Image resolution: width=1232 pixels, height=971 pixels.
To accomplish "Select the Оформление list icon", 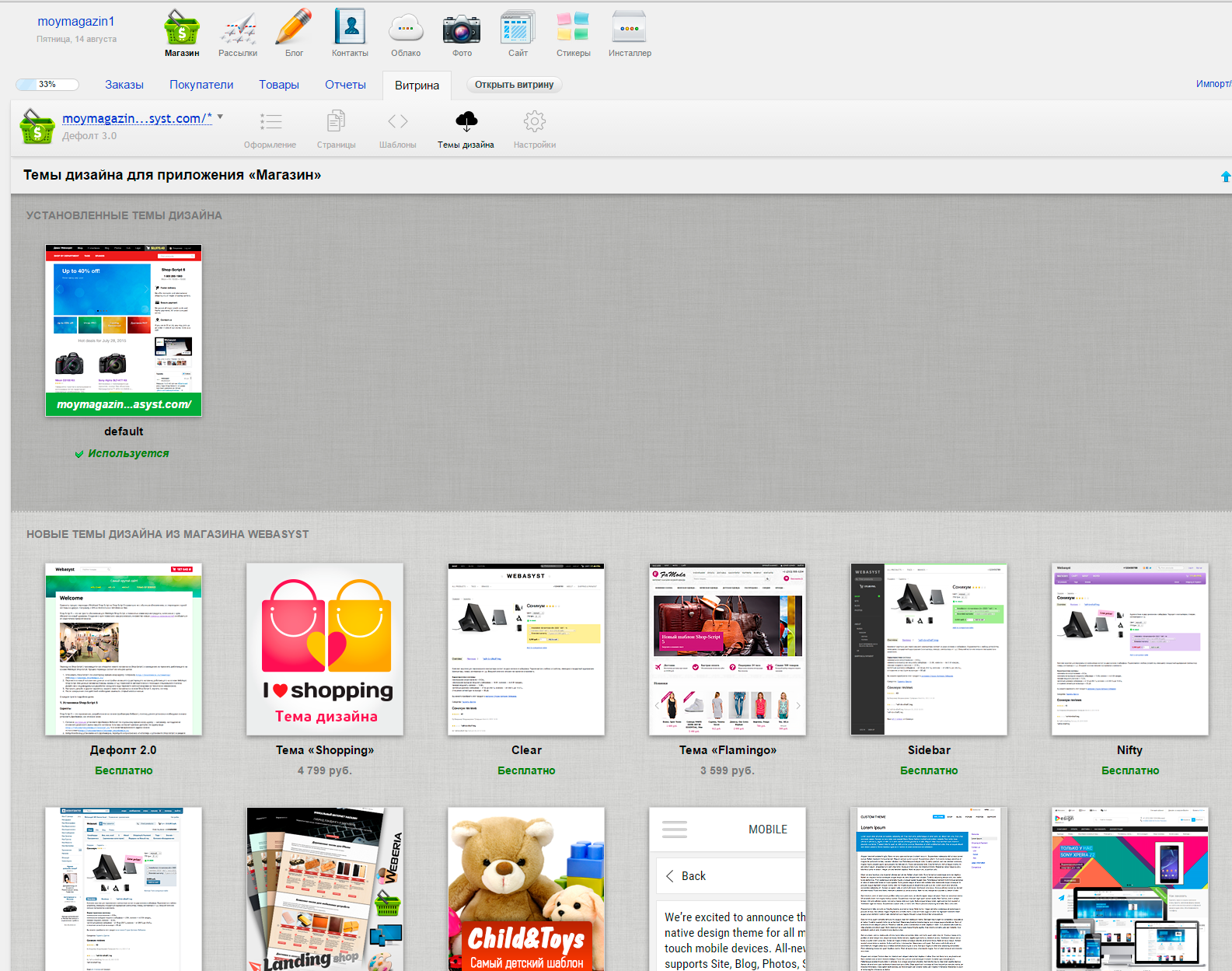I will click(270, 121).
